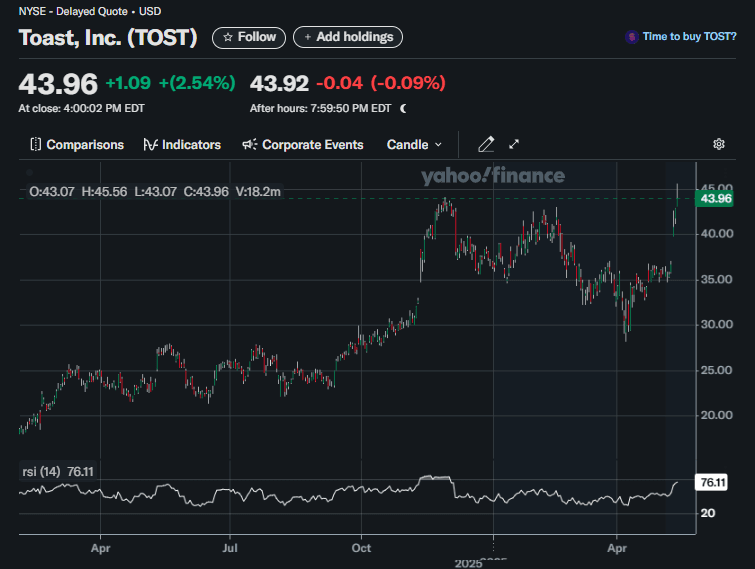Viewport: 755px width, 569px height.
Task: Open the Comparisons menu
Action: point(84,145)
